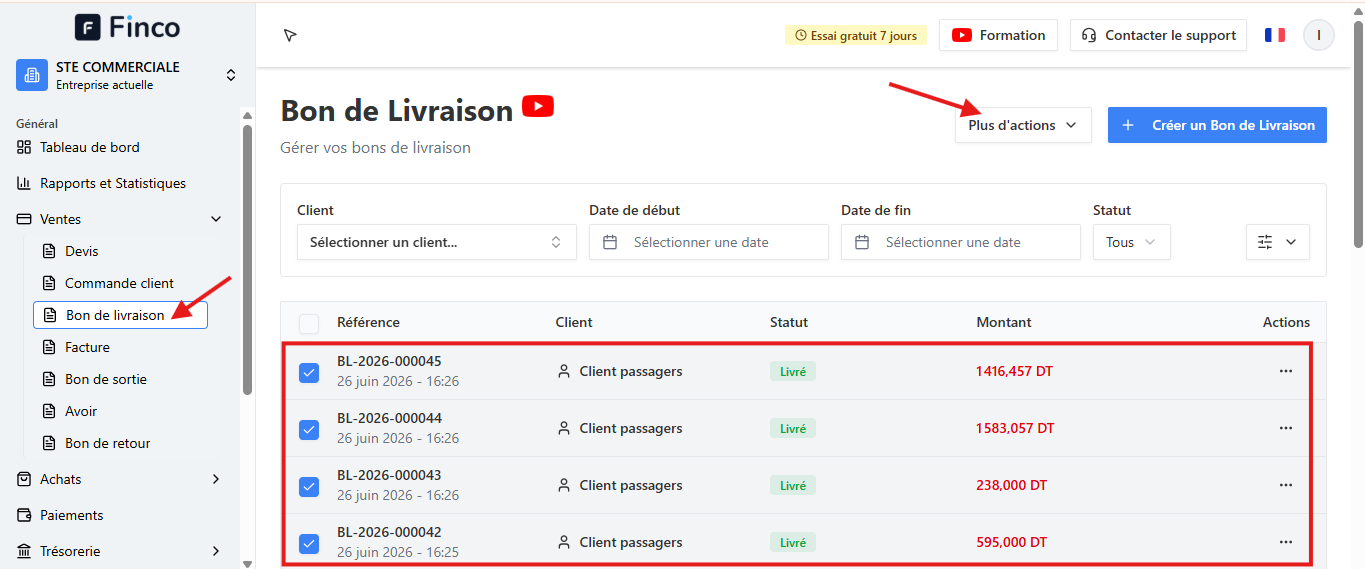Click the Date de début date field

709,242
